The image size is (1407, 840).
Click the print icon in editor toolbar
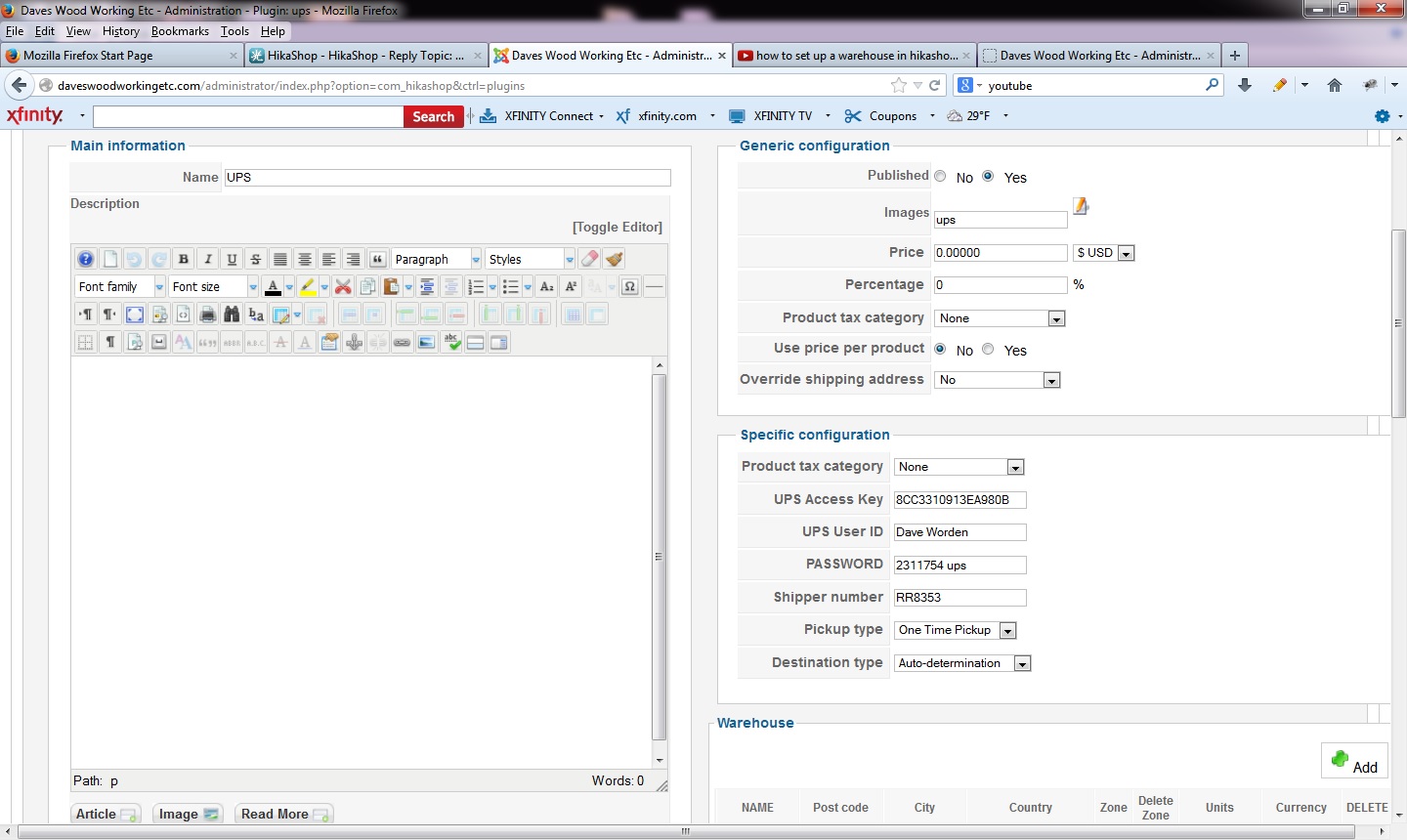208,315
